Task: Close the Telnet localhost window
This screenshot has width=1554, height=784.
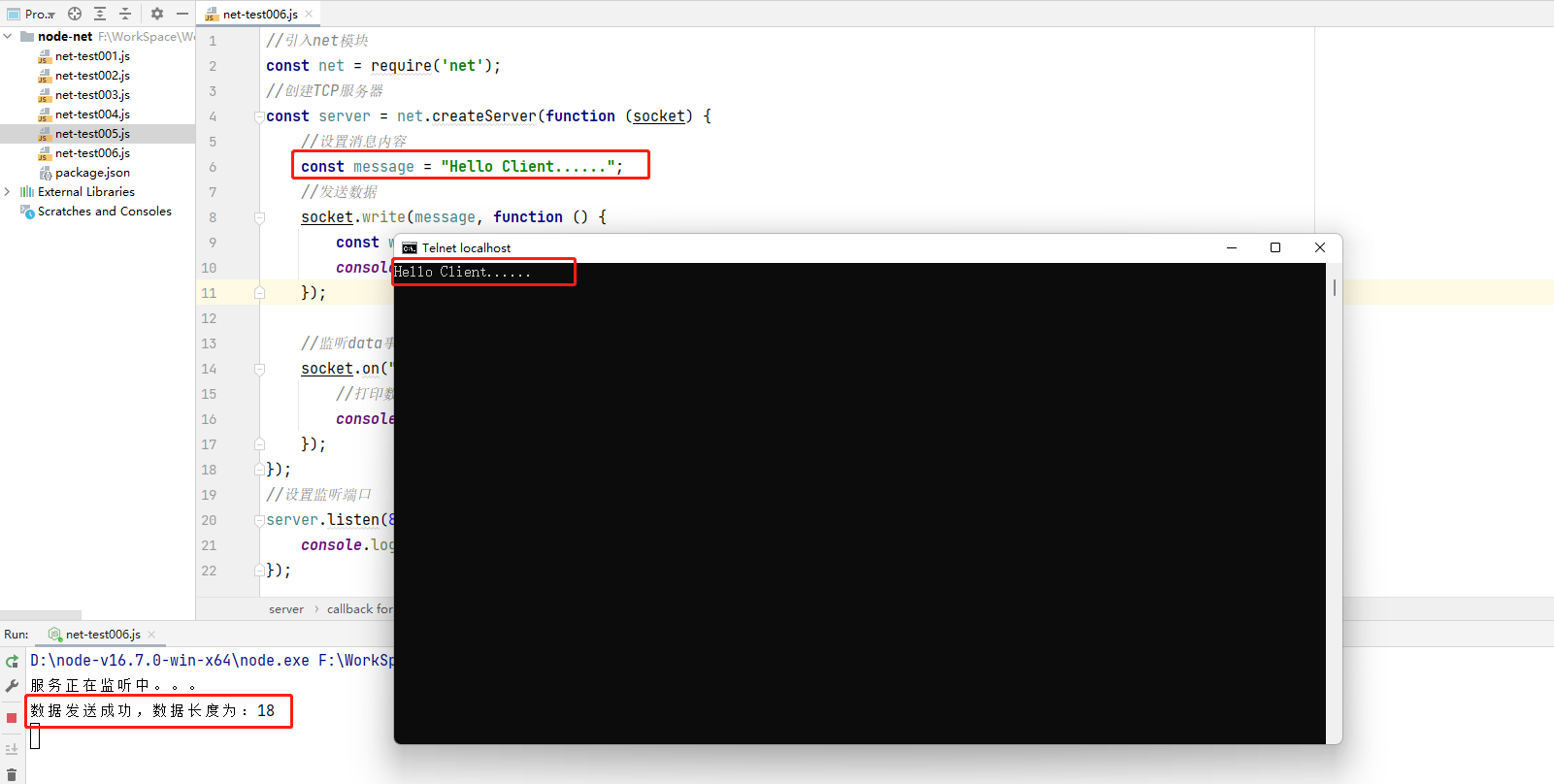Action: (1320, 247)
